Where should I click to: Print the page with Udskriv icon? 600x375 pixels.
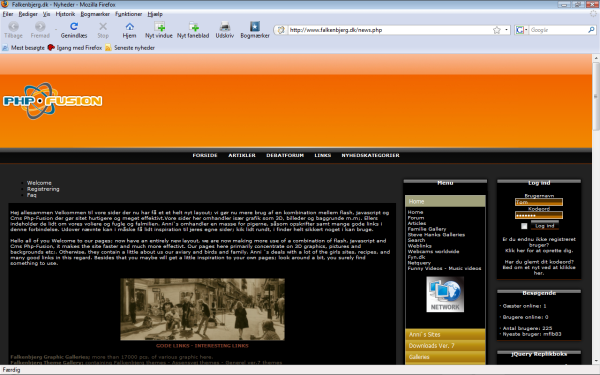click(x=225, y=26)
